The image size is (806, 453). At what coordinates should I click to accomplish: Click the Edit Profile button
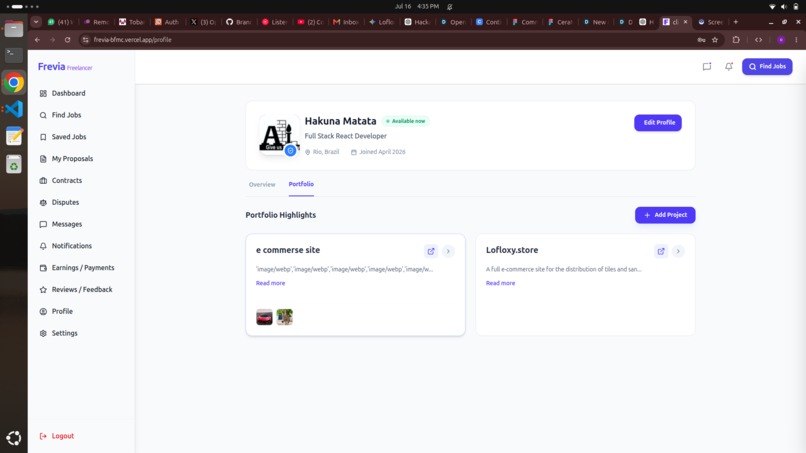pos(658,122)
